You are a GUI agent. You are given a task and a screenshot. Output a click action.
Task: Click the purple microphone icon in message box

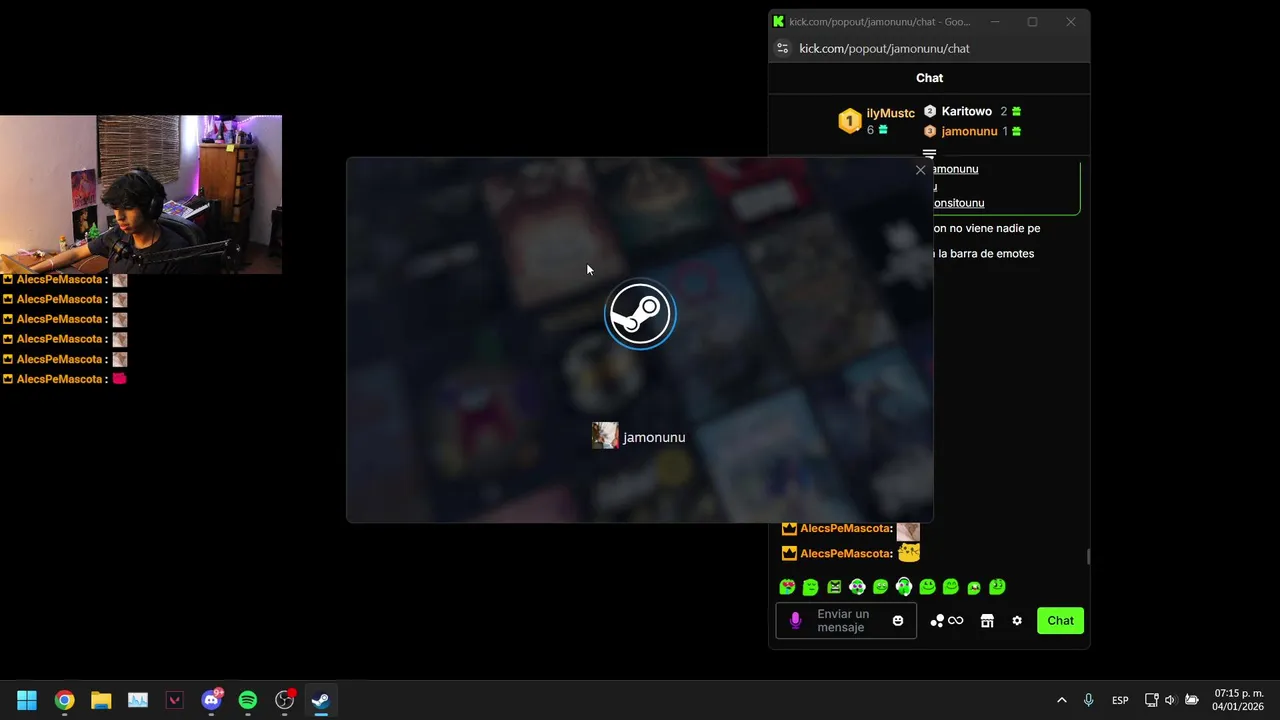pos(796,621)
